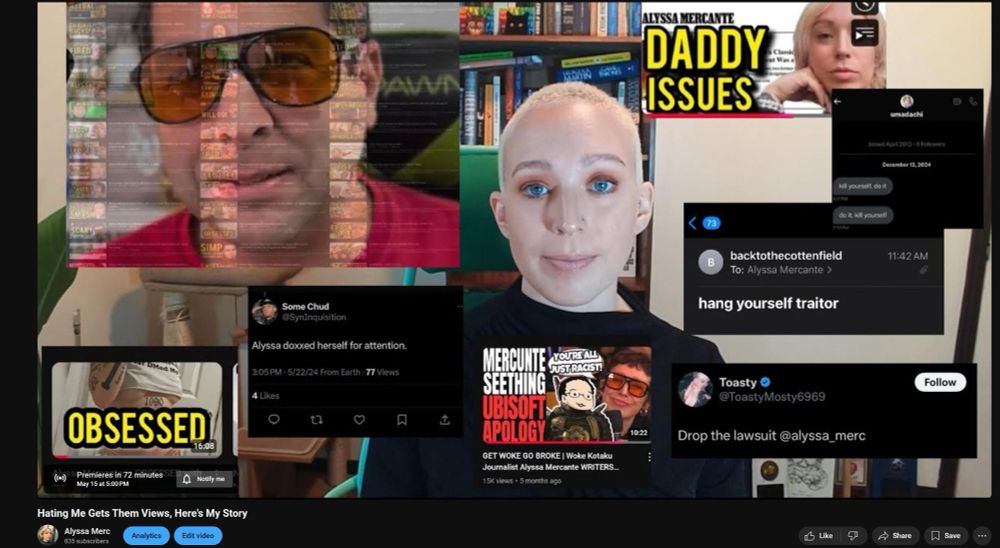The image size is (1000, 548).
Task: Click the live premiere broadcast icon
Action: (x=60, y=478)
